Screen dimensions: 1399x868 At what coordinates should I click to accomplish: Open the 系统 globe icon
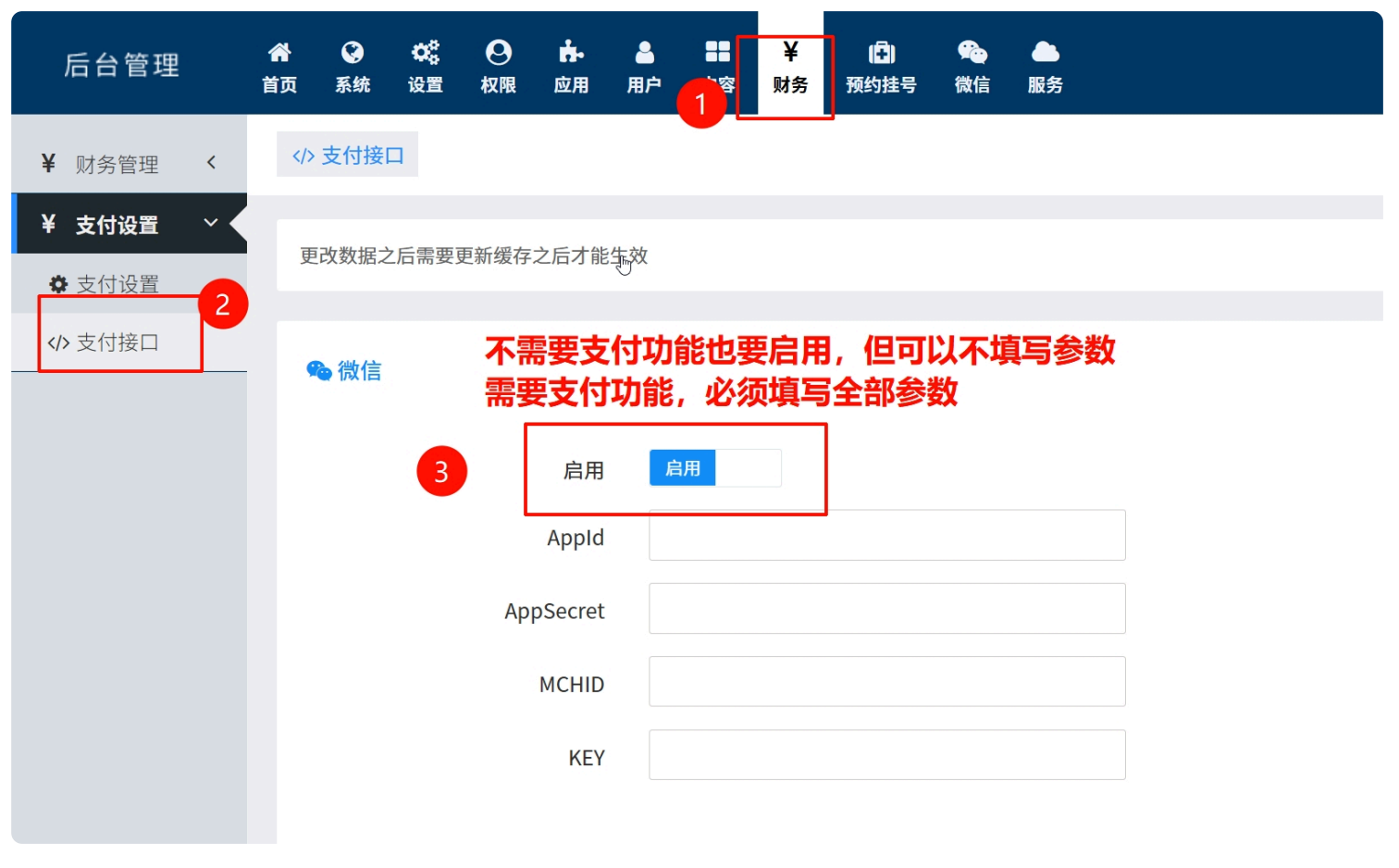(353, 53)
